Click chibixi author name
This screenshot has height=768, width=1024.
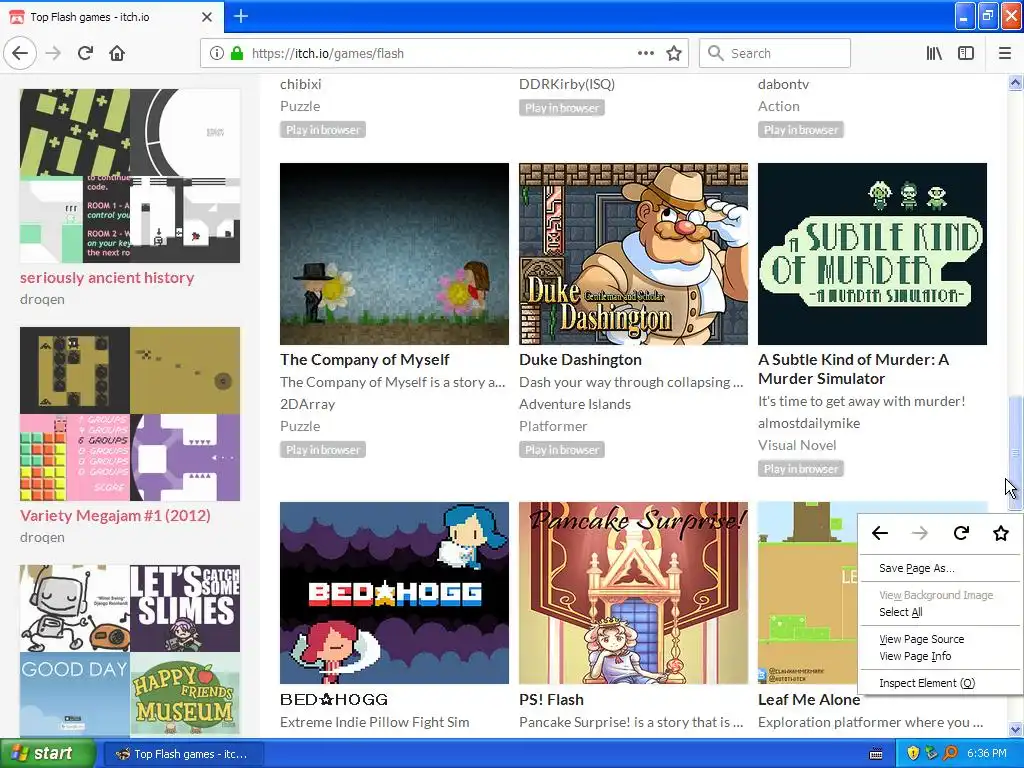pos(300,84)
